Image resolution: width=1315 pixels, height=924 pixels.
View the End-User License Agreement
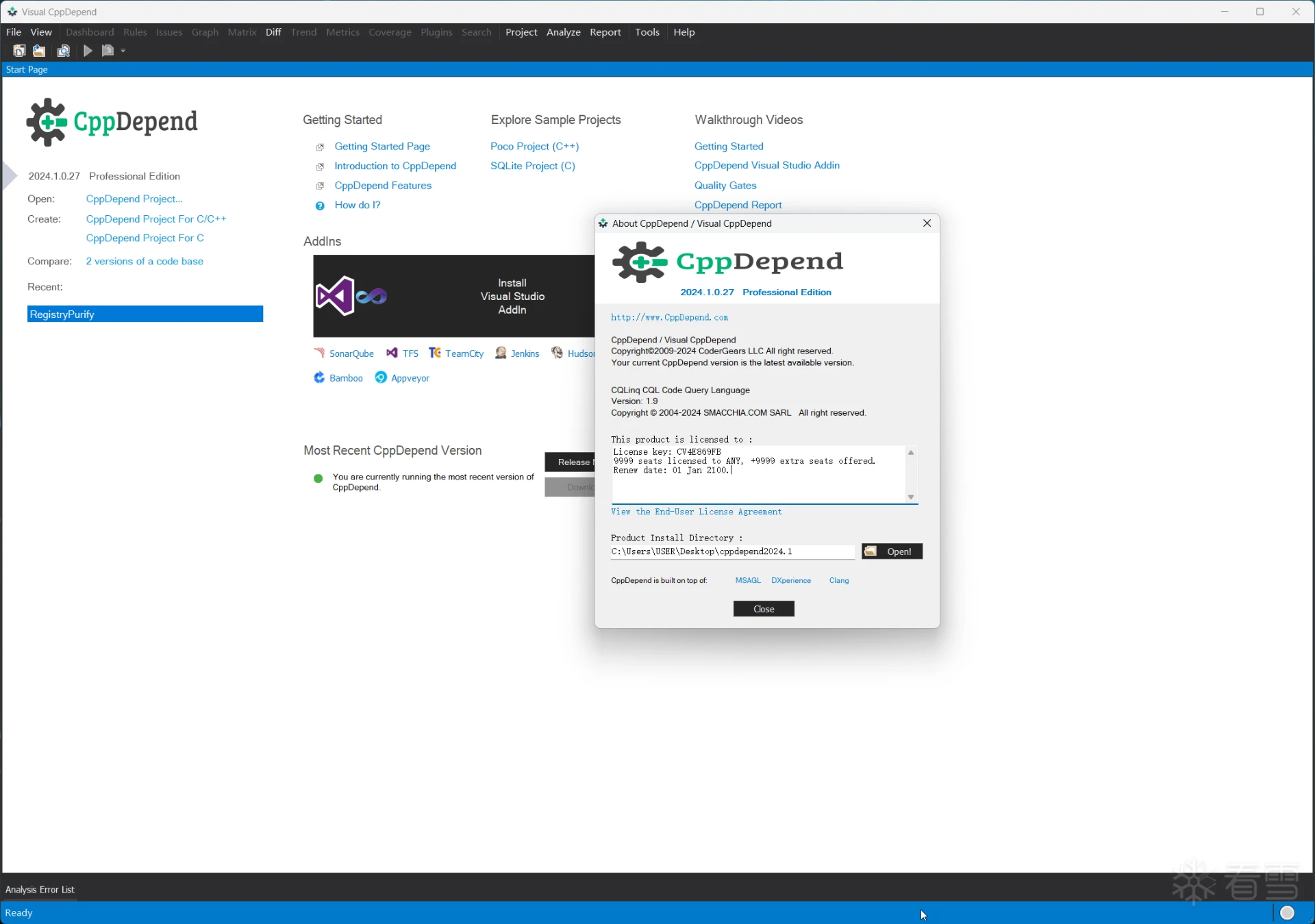(x=696, y=512)
